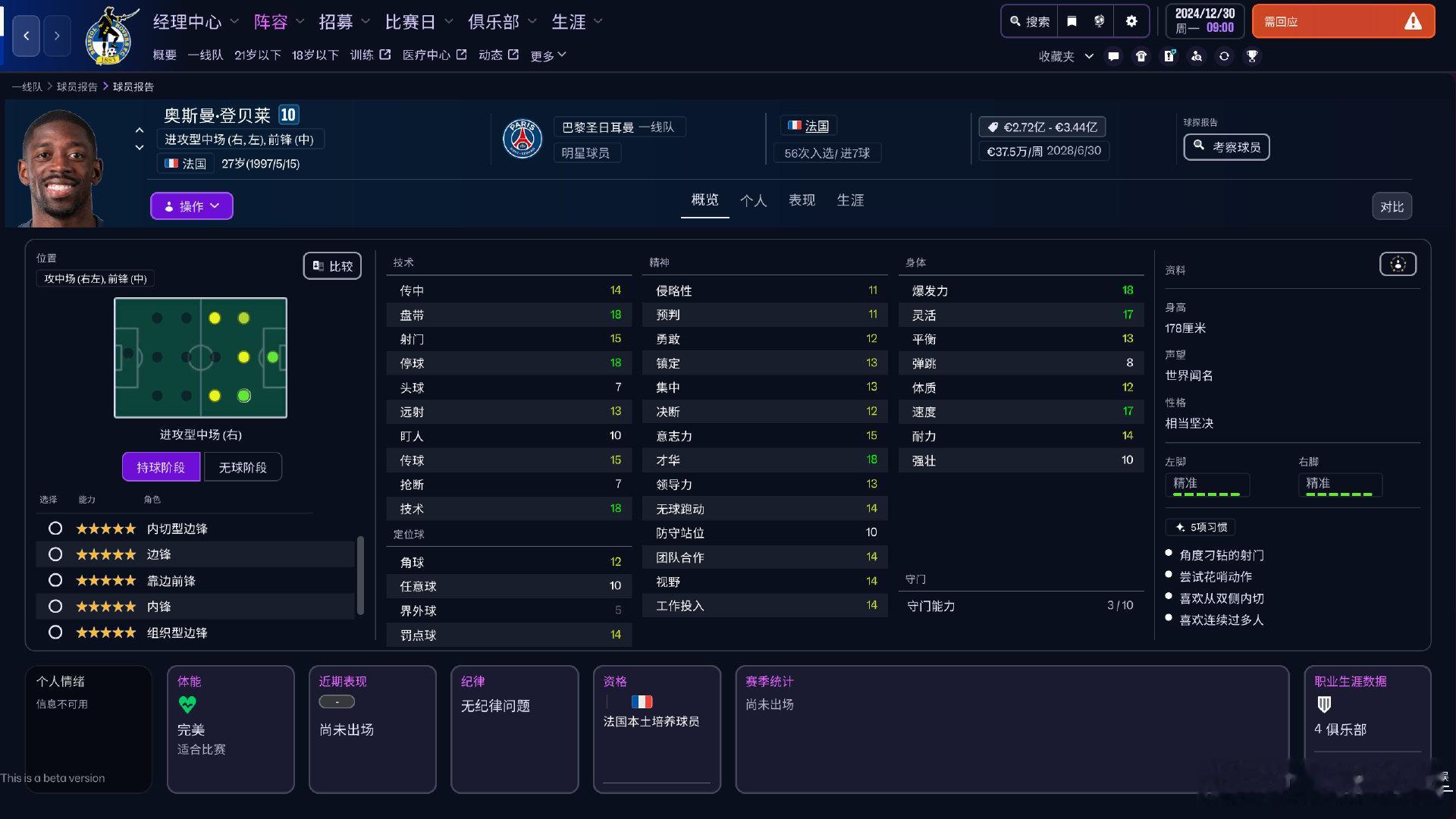Open the pitch view icon in 资料 panel
Screen dimensions: 1456x819
pos(1398,264)
